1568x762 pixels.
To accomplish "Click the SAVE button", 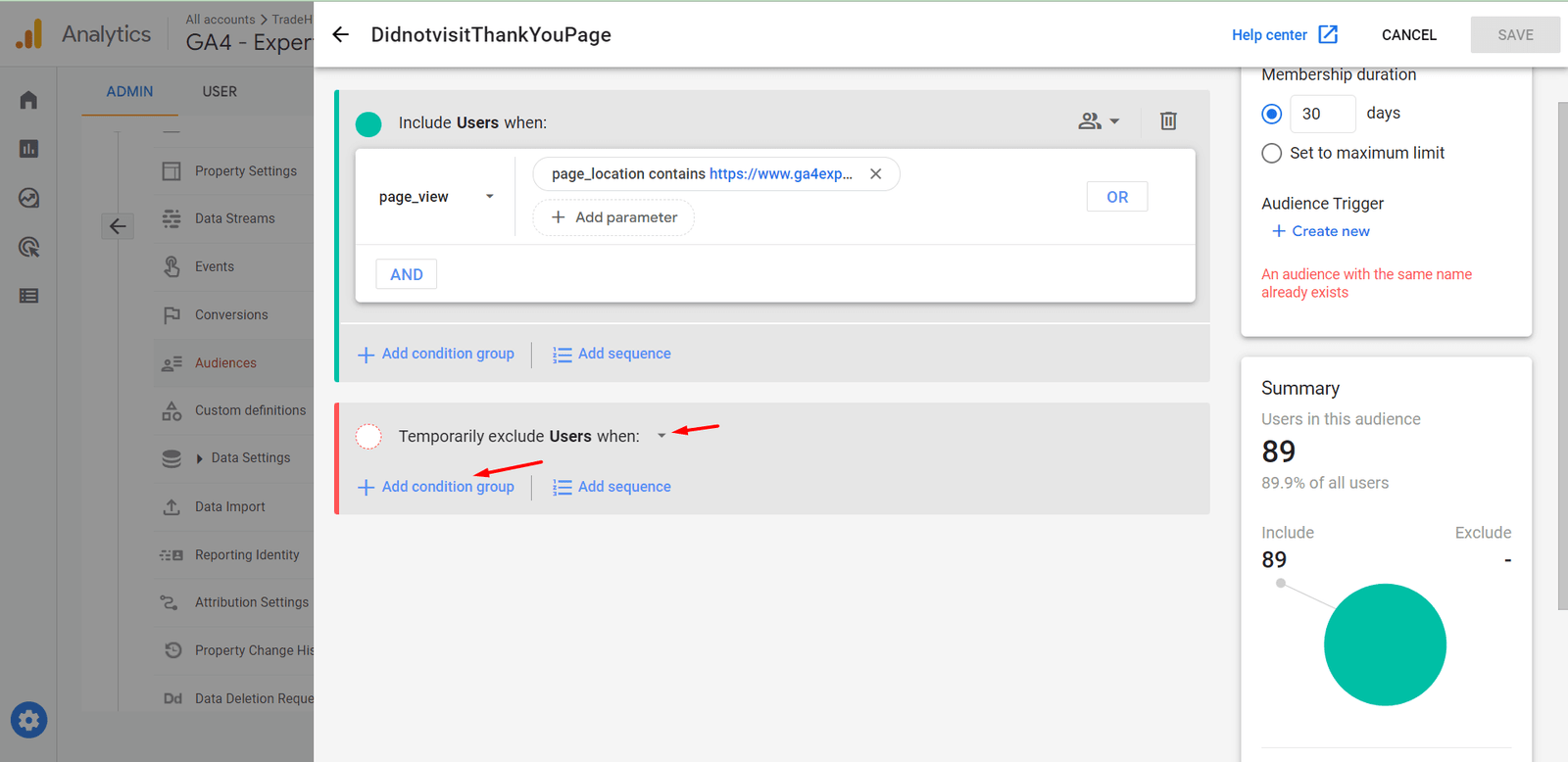I will tap(1515, 34).
